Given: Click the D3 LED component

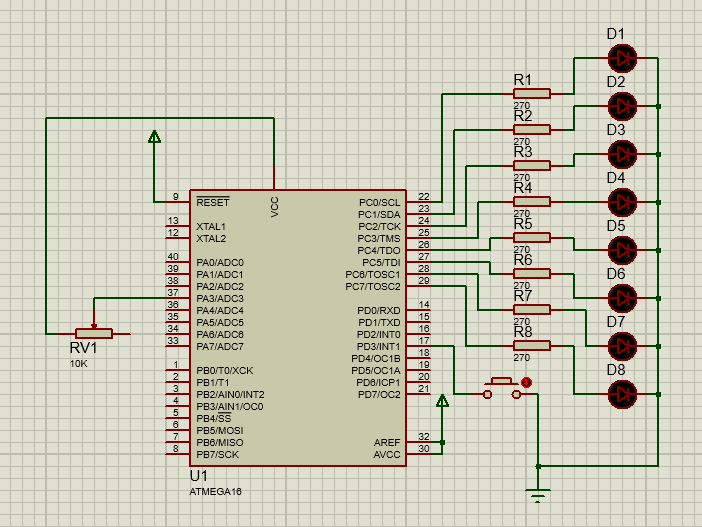Looking at the screenshot, I should tap(622, 154).
